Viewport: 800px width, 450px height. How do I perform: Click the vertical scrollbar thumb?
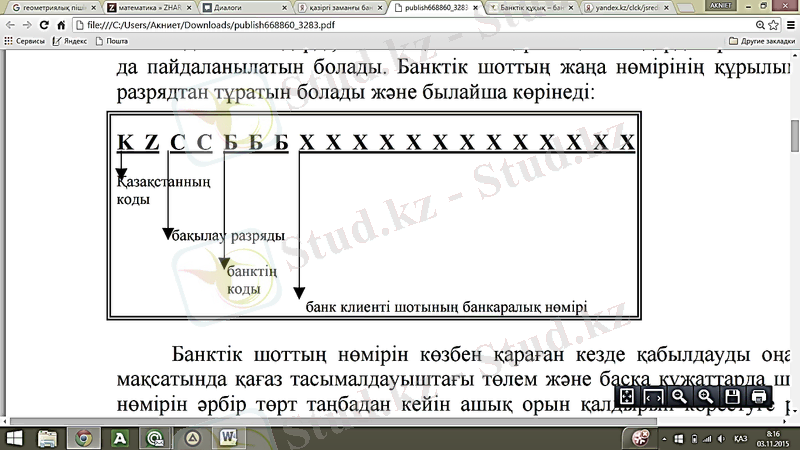coord(795,136)
